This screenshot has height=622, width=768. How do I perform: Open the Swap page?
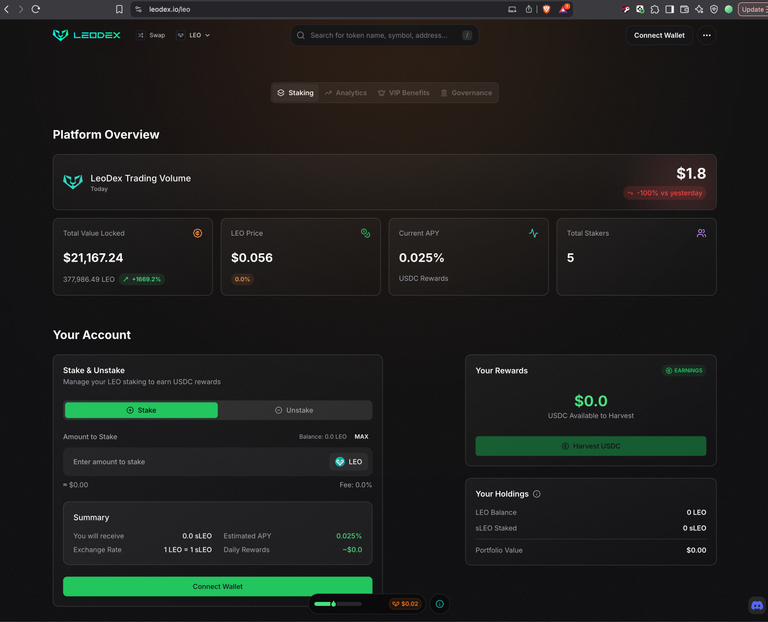pos(151,35)
